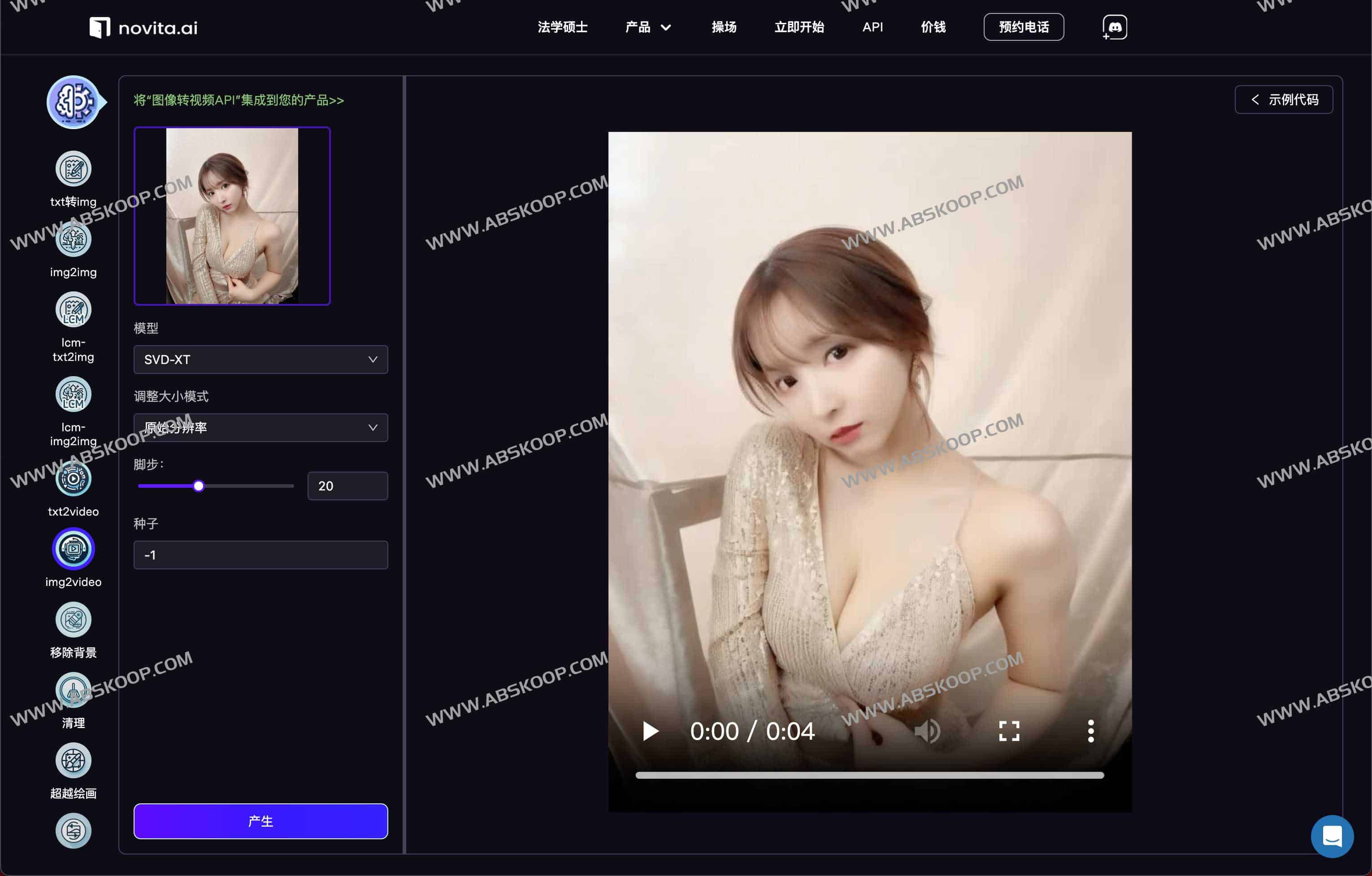1372x876 pixels.
Task: Click the 示例代码 example code button
Action: [1284, 99]
